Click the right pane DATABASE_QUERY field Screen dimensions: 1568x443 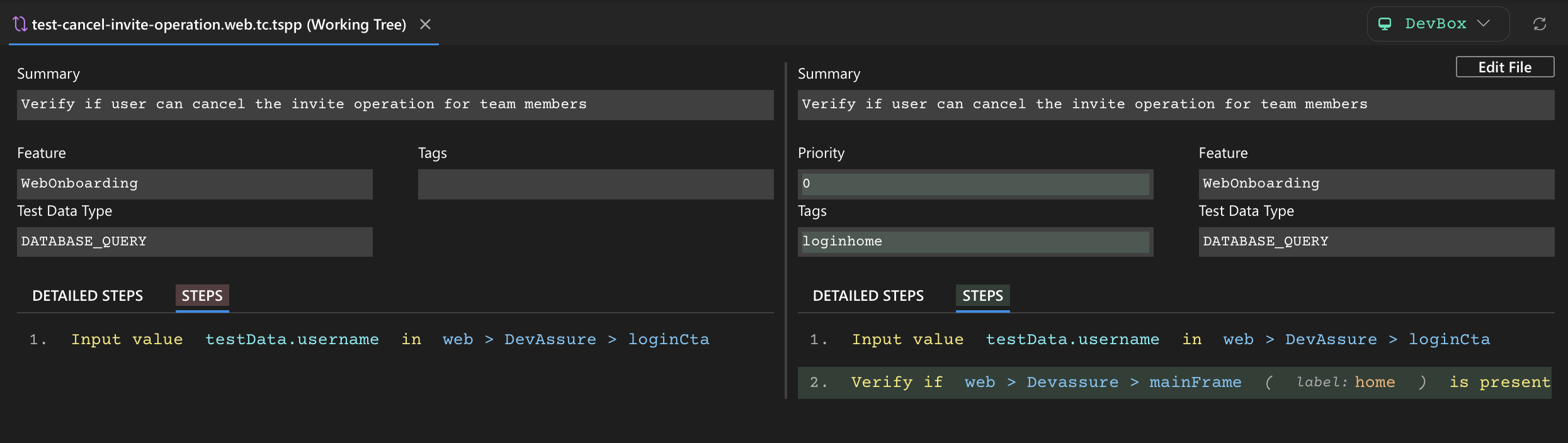click(x=1376, y=242)
